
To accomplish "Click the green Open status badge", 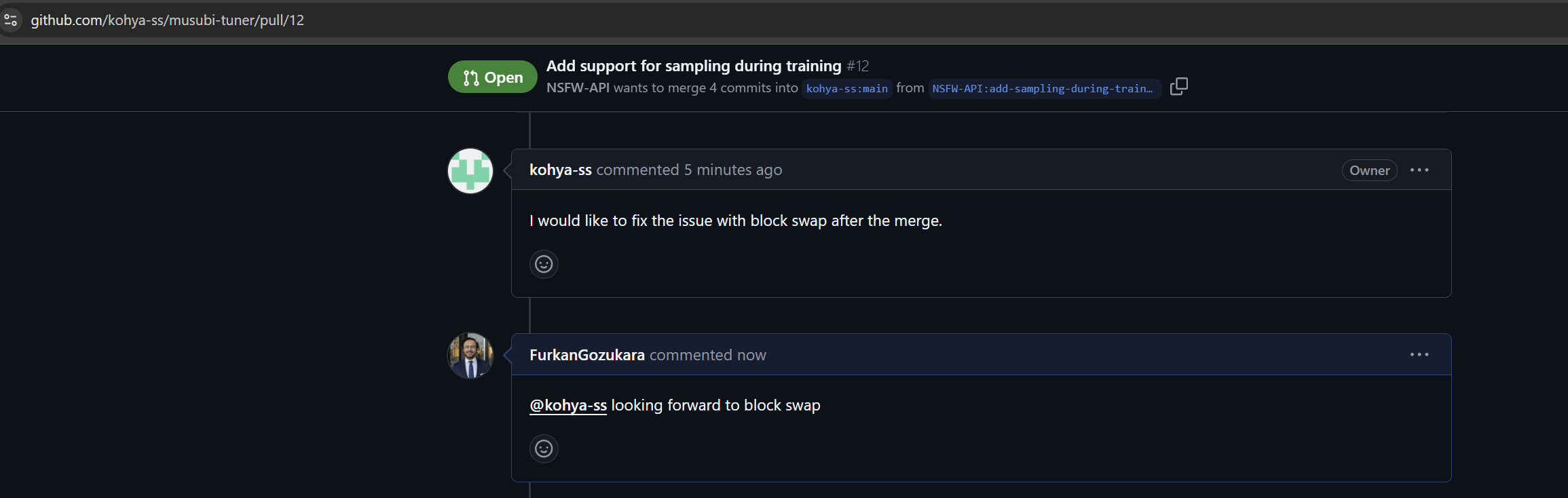I will tap(492, 77).
